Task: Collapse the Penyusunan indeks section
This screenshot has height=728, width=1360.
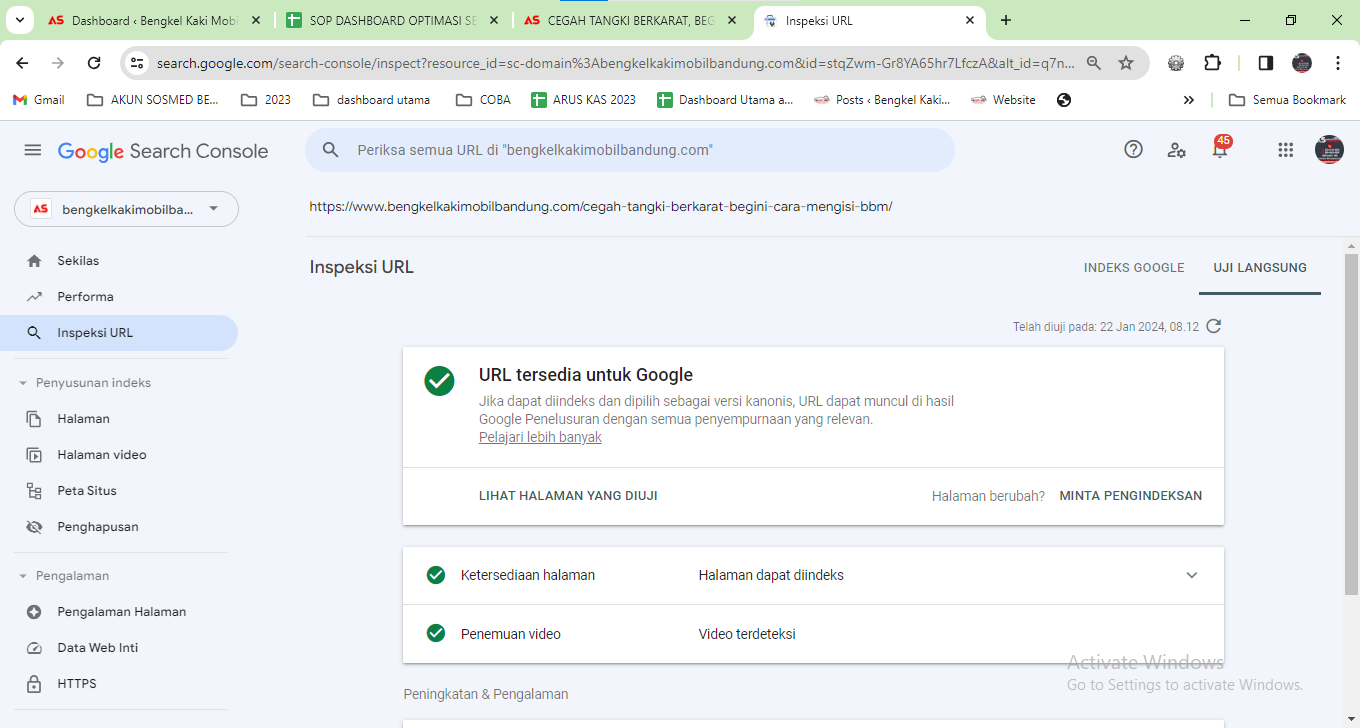Action: point(23,383)
